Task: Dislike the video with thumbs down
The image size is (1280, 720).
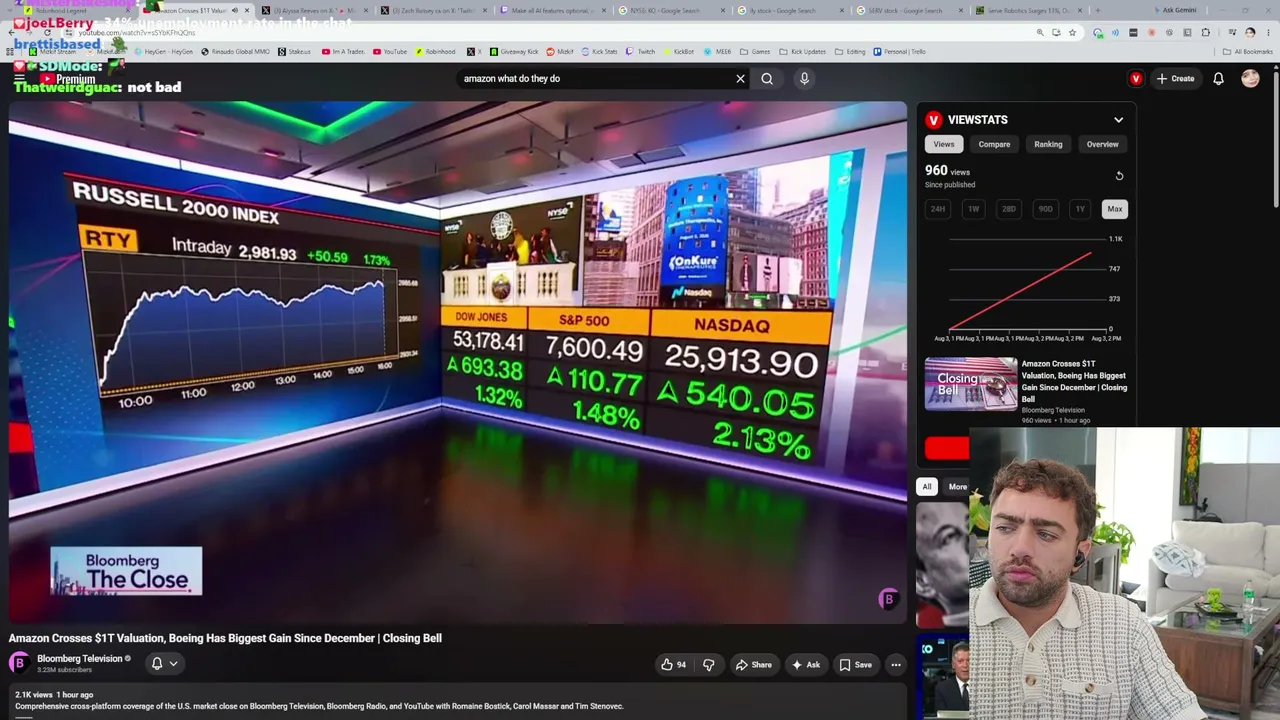Action: tap(708, 665)
